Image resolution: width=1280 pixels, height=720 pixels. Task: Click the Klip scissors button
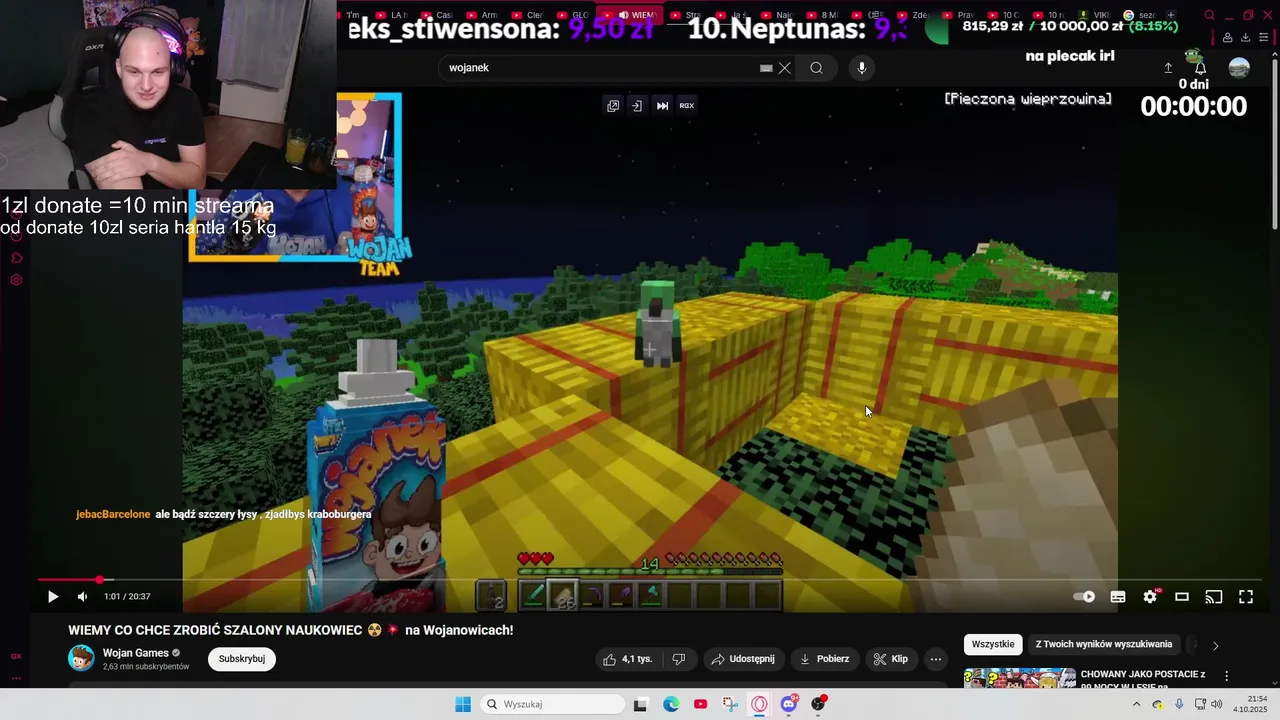pos(890,659)
